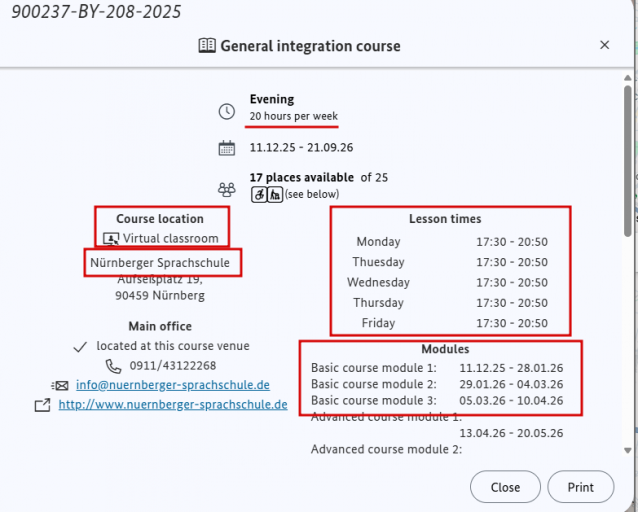Click the clock icon next to Evening
Viewport: 638px width, 512px height.
pyautogui.click(x=227, y=112)
